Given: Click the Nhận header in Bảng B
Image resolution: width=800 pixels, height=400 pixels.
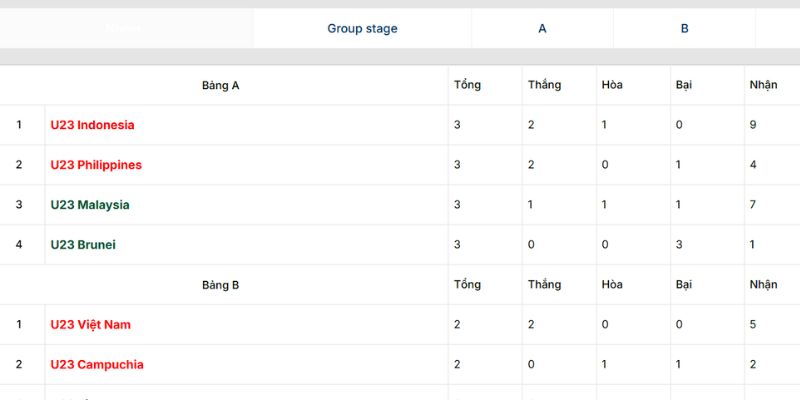Looking at the screenshot, I should [x=763, y=285].
